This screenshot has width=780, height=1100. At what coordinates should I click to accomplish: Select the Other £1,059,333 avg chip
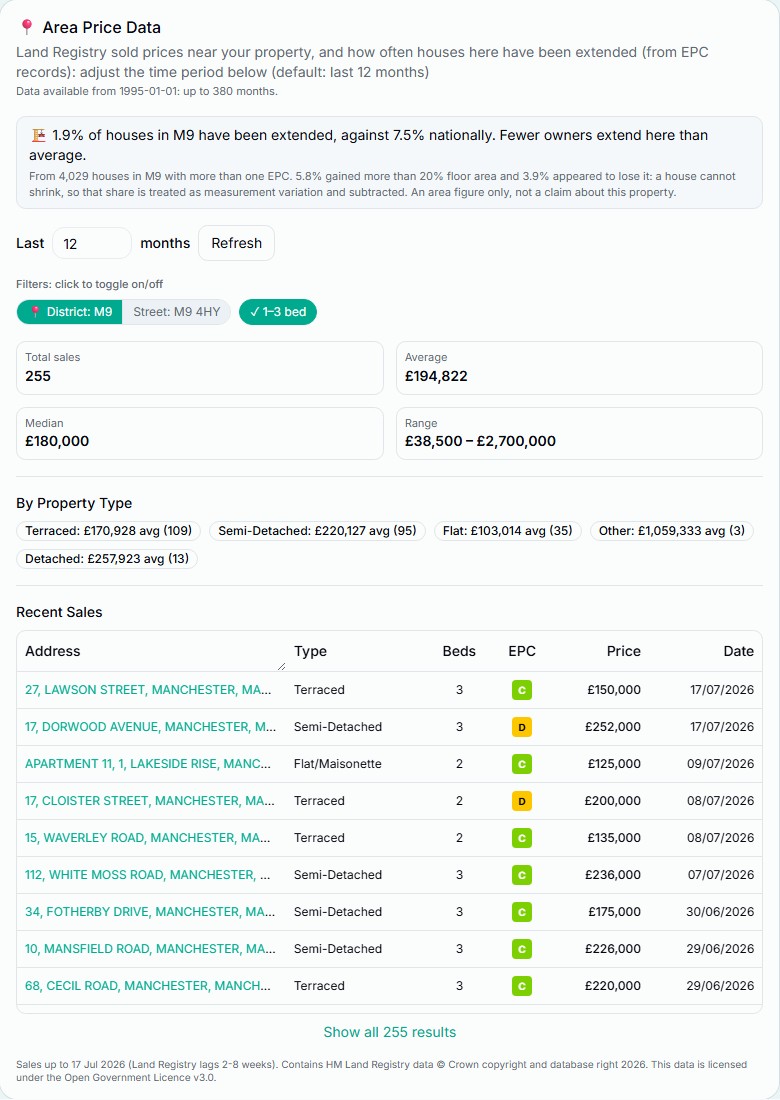click(x=672, y=531)
